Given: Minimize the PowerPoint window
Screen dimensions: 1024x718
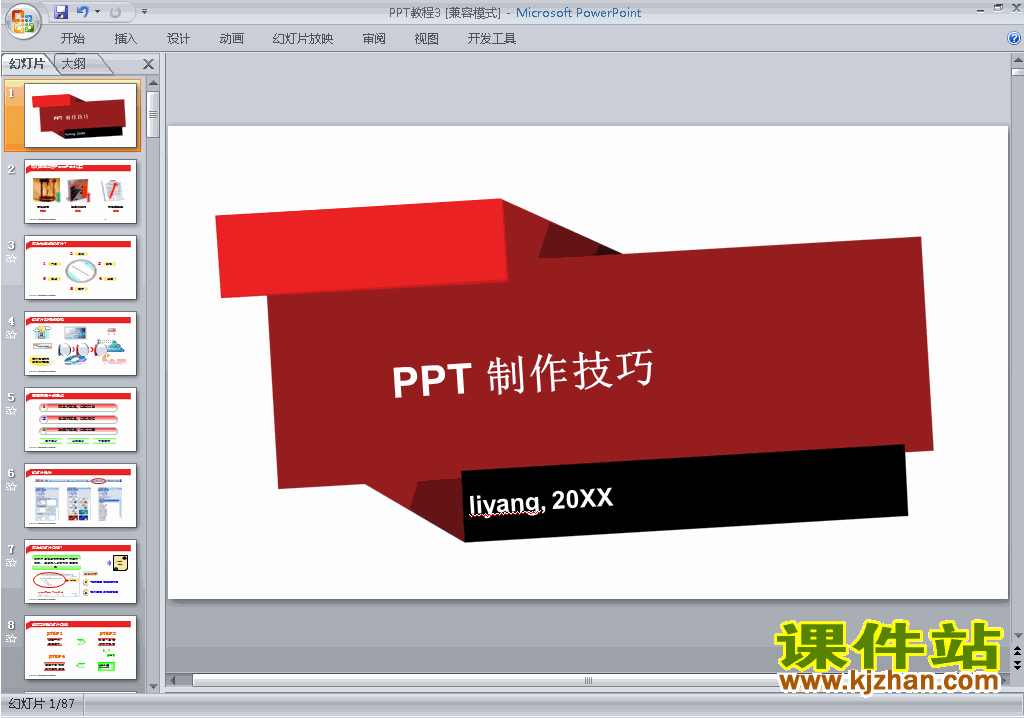Looking at the screenshot, I should coord(980,9).
